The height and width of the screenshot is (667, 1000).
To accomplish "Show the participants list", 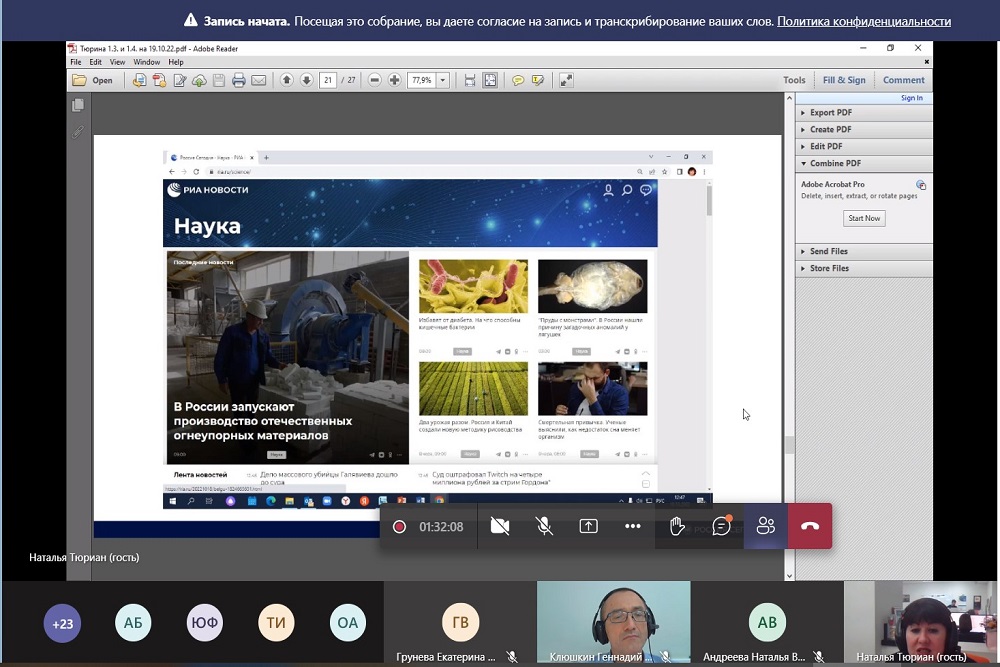I will (x=766, y=526).
